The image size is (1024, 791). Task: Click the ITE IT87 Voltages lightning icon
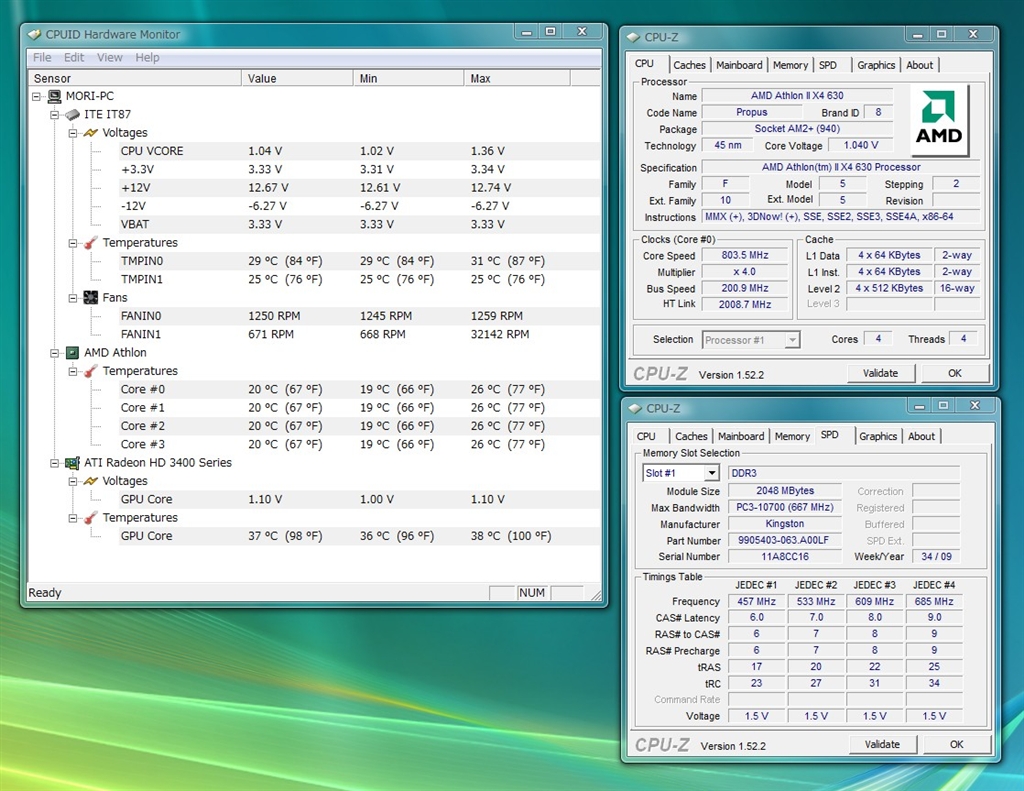point(90,133)
